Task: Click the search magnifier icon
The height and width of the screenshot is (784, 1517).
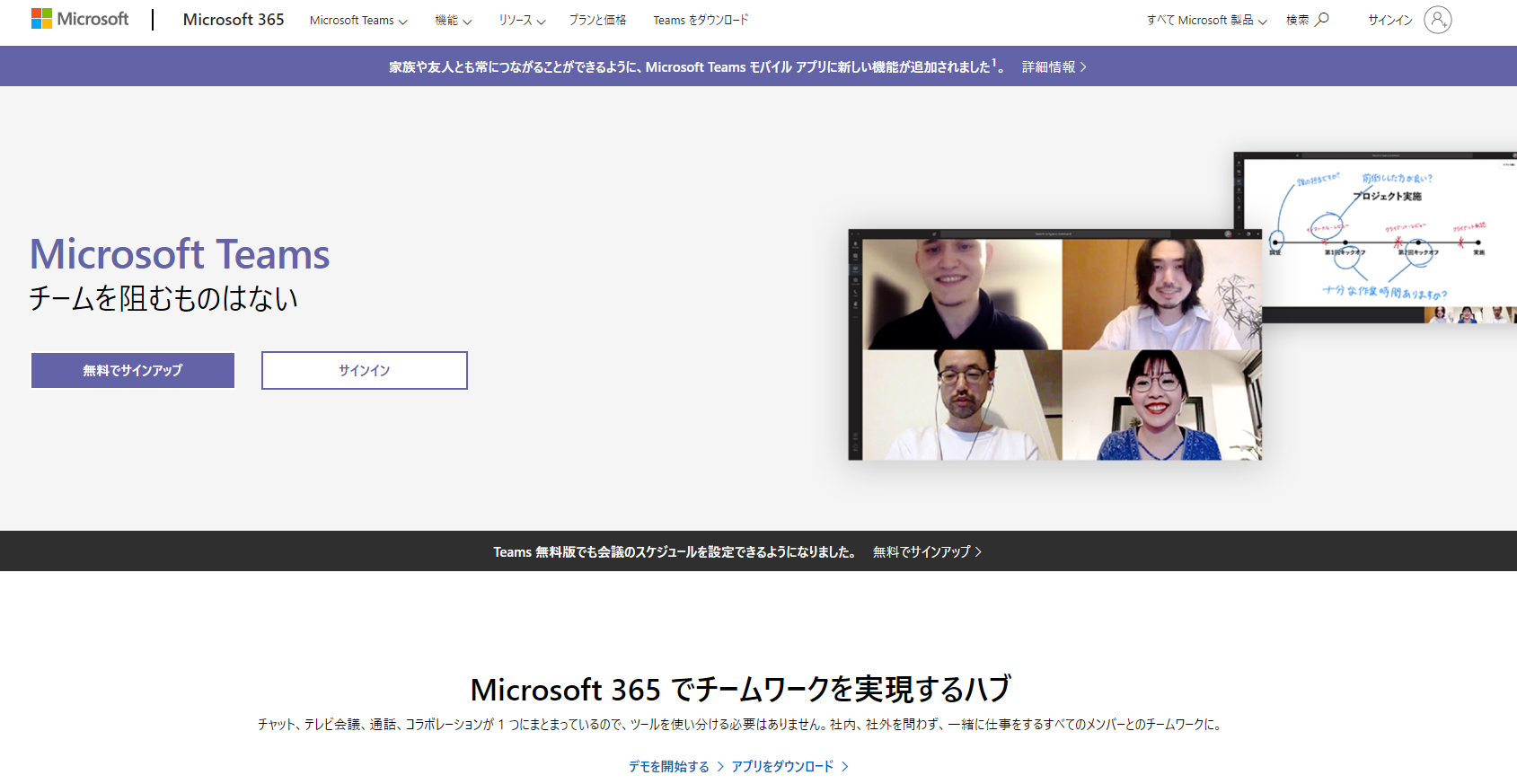Action: point(1322,20)
